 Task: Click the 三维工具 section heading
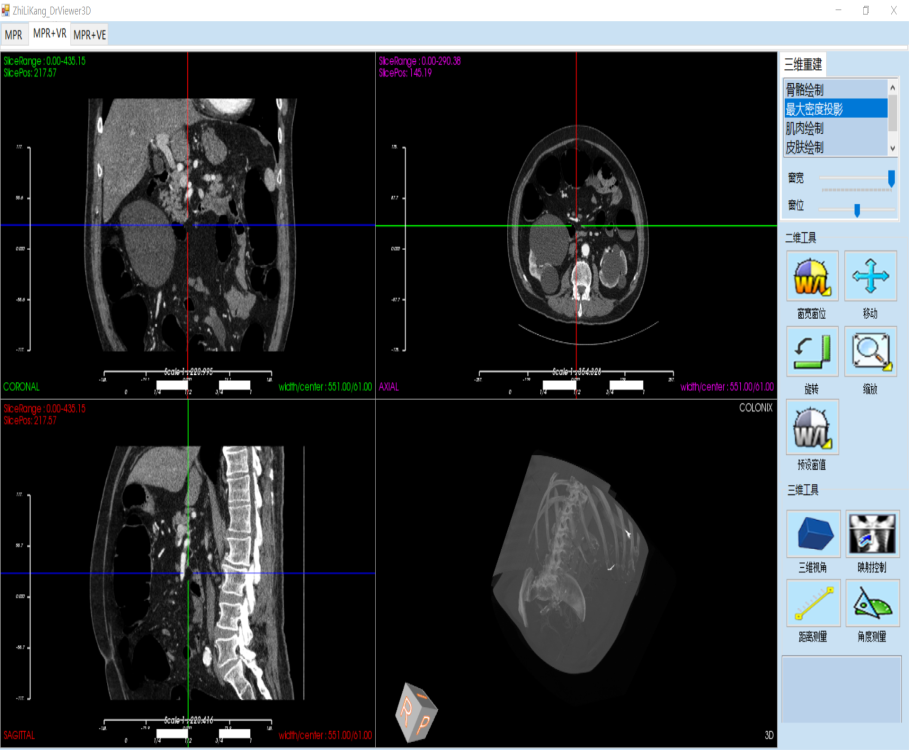[x=803, y=490]
